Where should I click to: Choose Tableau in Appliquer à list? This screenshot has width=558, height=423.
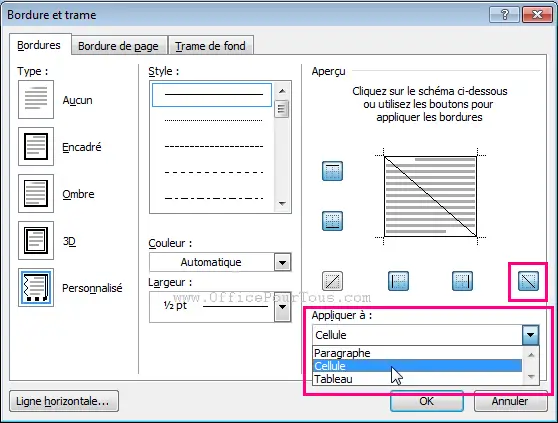click(x=417, y=379)
